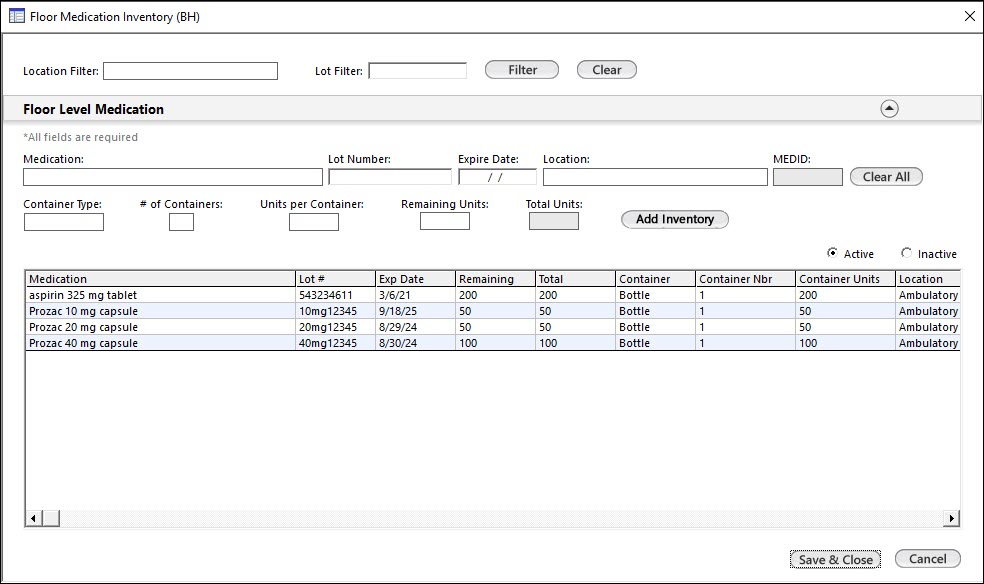Select the Prozac 40 mg capsule row

(160, 343)
